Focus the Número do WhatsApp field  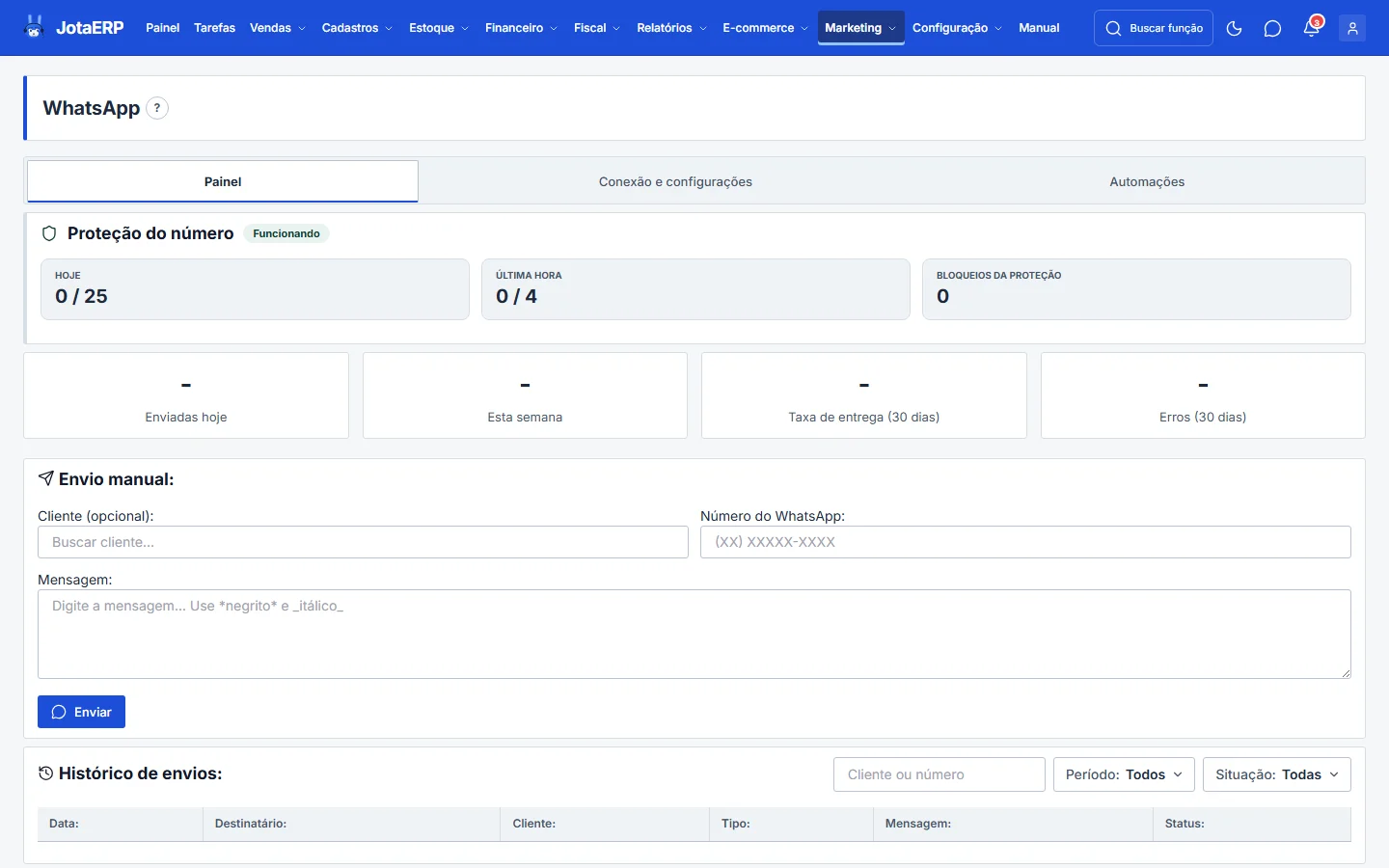1025,542
